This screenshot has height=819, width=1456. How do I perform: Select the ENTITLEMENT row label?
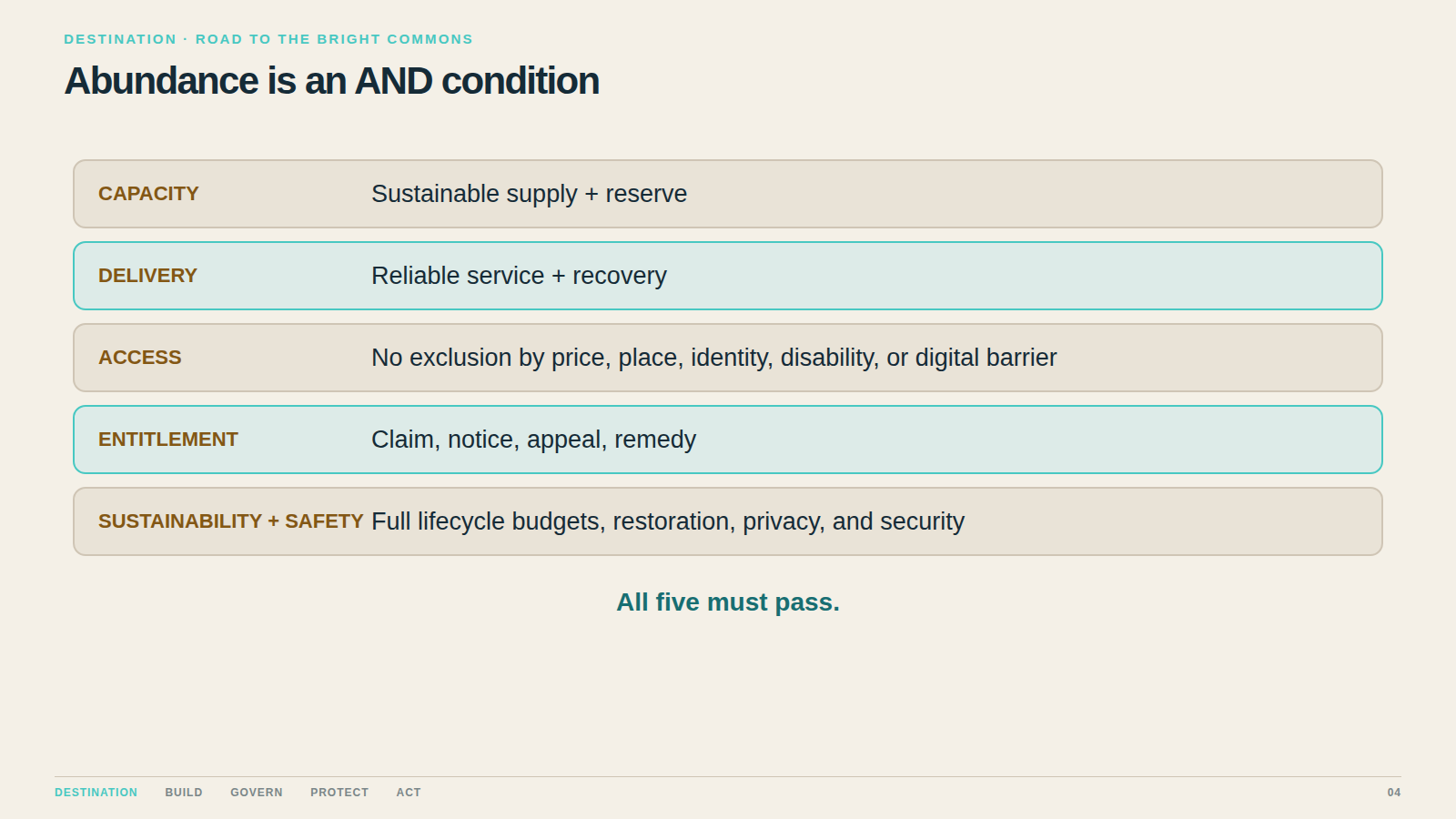[168, 440]
